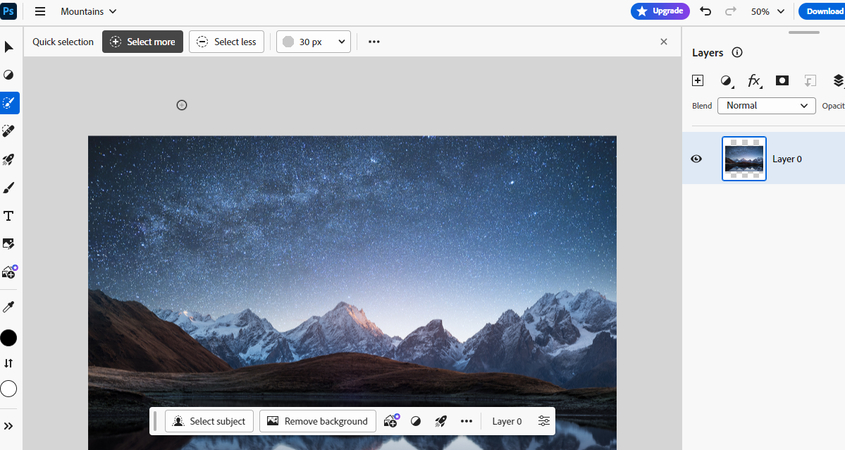Hide Layer 0 with the eye icon
Screen dimensions: 845x450
[x=696, y=159]
